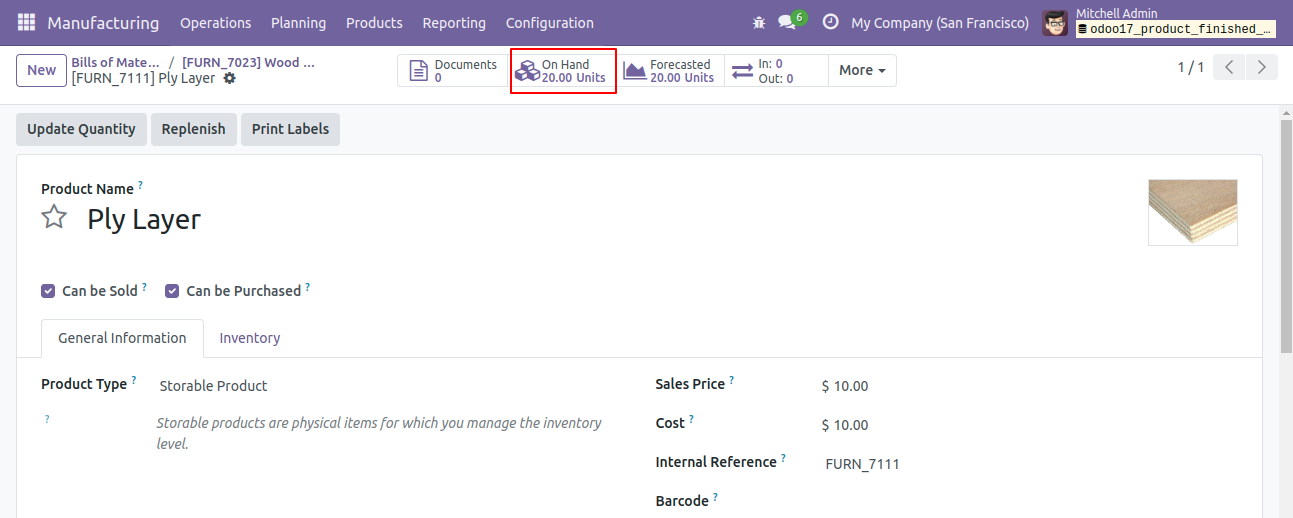Show Product Type help question mark
This screenshot has width=1293, height=518.
(x=133, y=380)
